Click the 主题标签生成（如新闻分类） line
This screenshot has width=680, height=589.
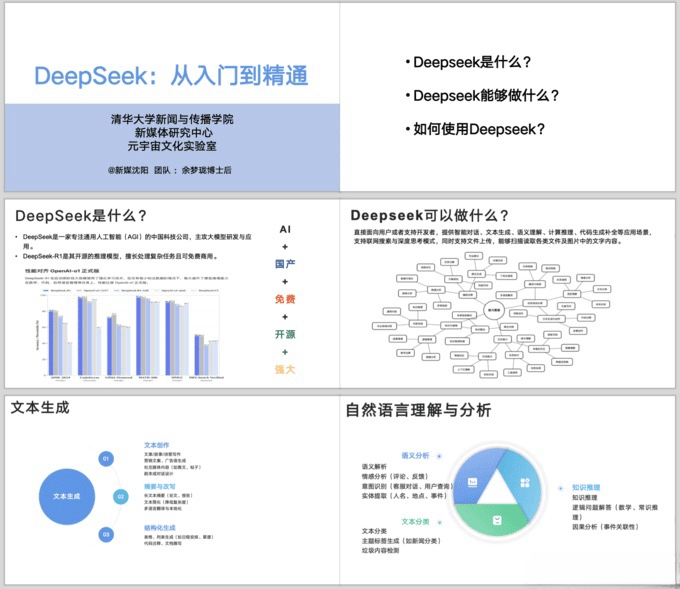tap(401, 540)
